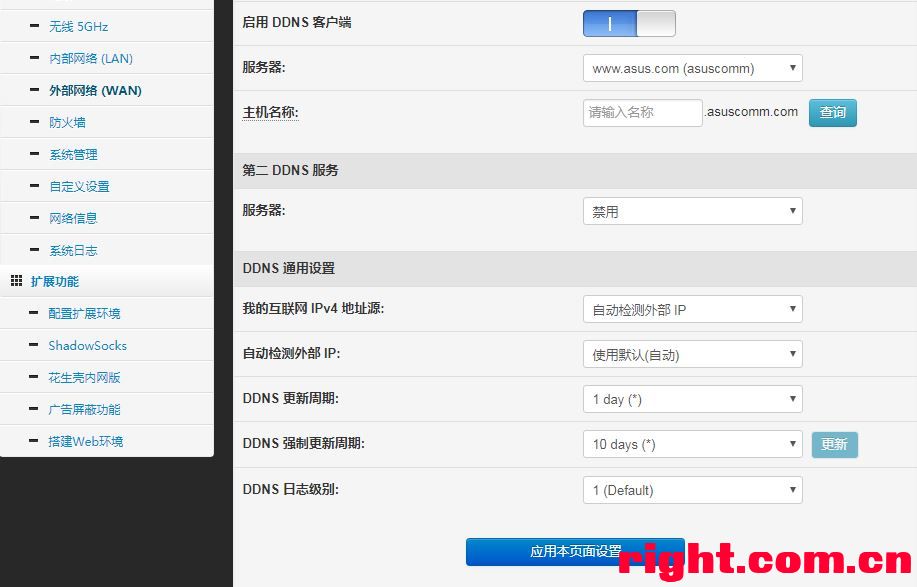Click the .asuscomm.com domain suffix text

(x=751, y=112)
